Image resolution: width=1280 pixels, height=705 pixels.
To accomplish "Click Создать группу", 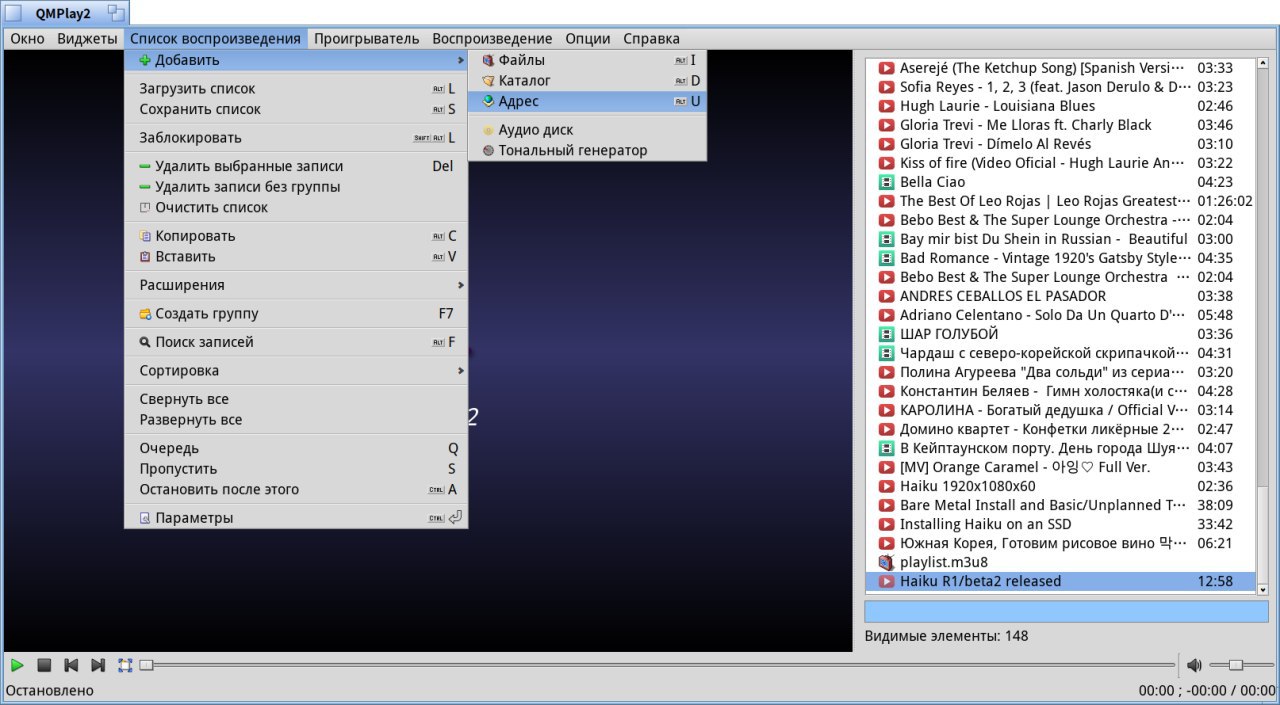I will pos(296,313).
